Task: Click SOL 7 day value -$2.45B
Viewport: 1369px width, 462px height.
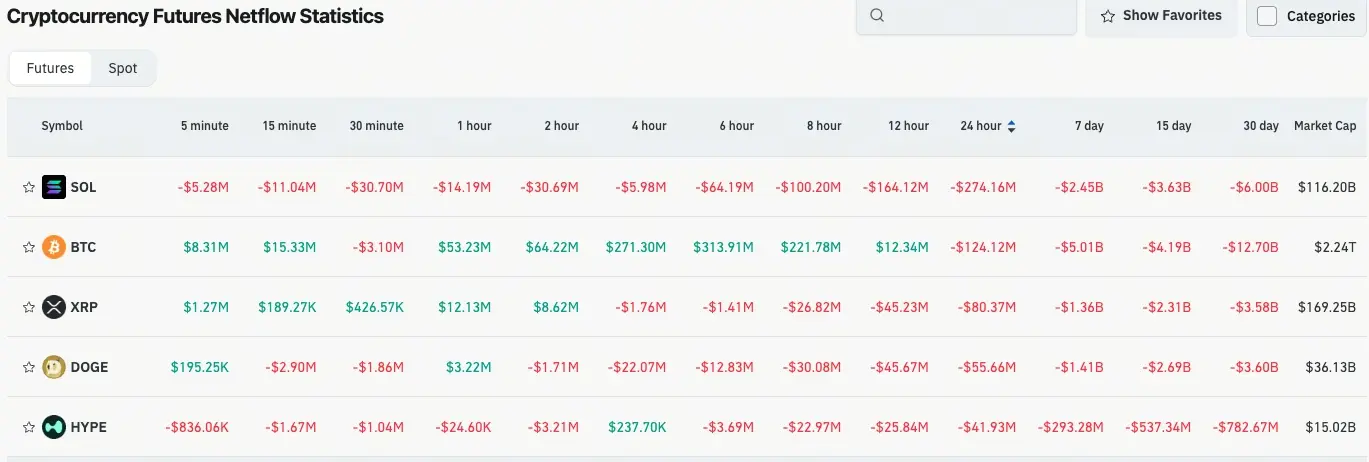Action: (x=1079, y=187)
